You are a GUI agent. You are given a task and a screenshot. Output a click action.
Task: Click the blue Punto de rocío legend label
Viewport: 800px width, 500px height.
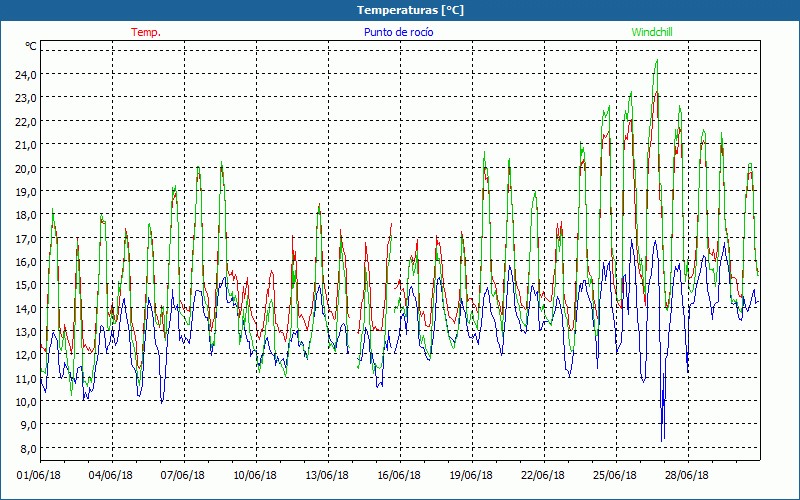pyautogui.click(x=398, y=32)
